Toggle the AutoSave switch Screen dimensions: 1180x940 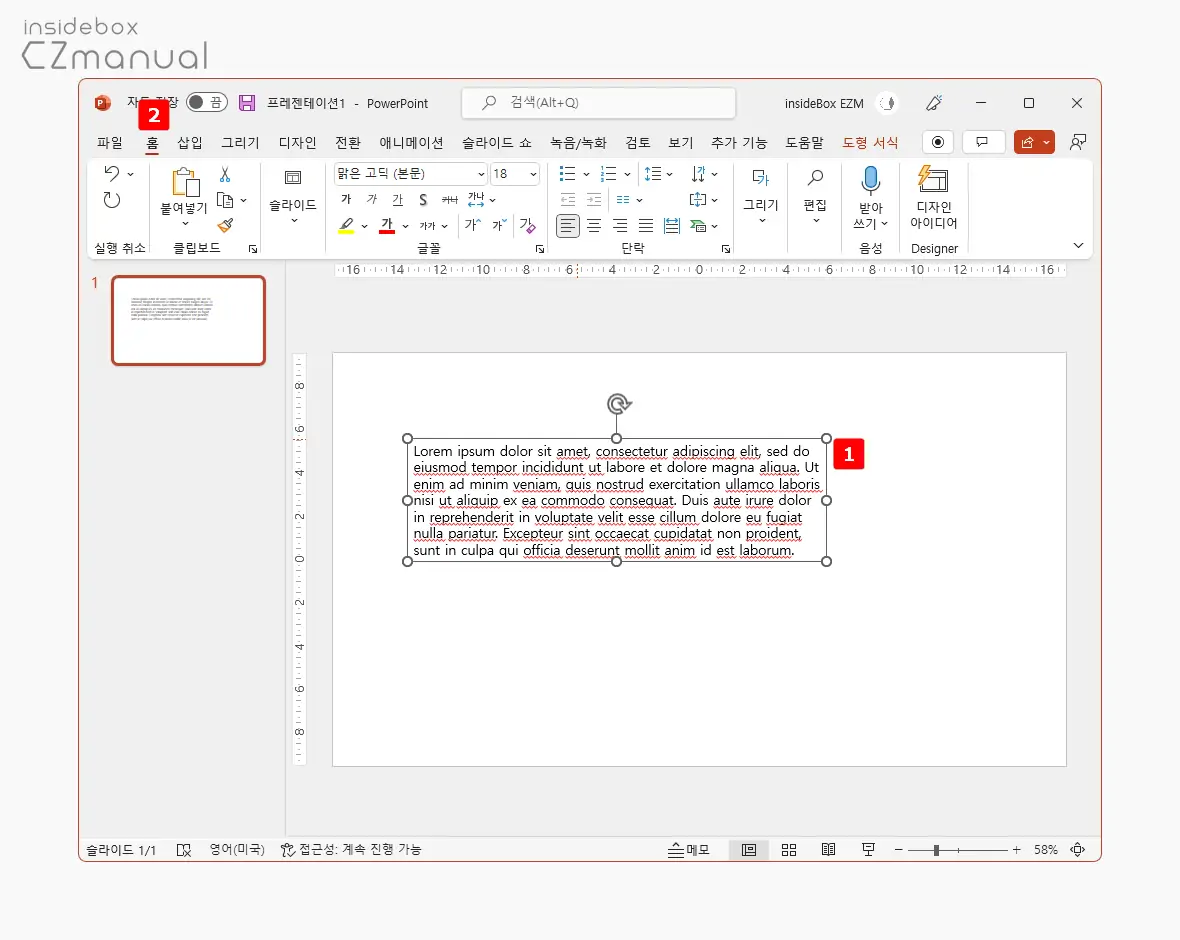[x=207, y=103]
